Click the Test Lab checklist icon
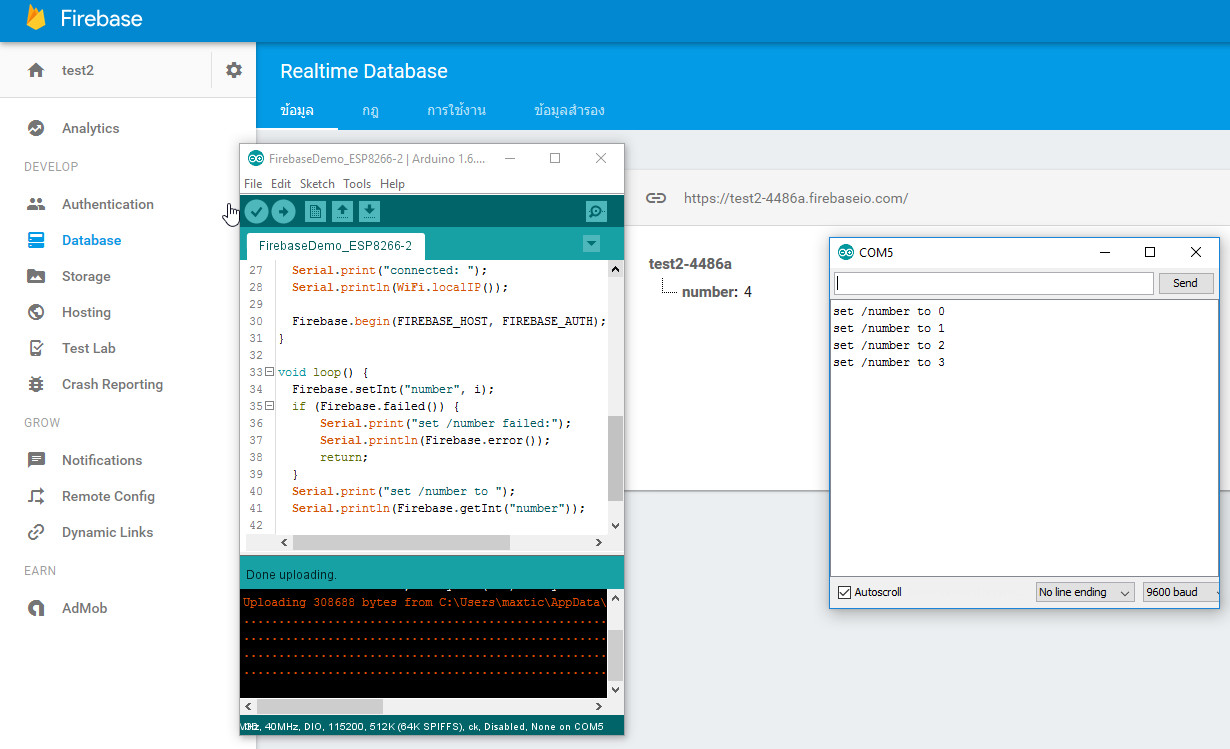 36,348
